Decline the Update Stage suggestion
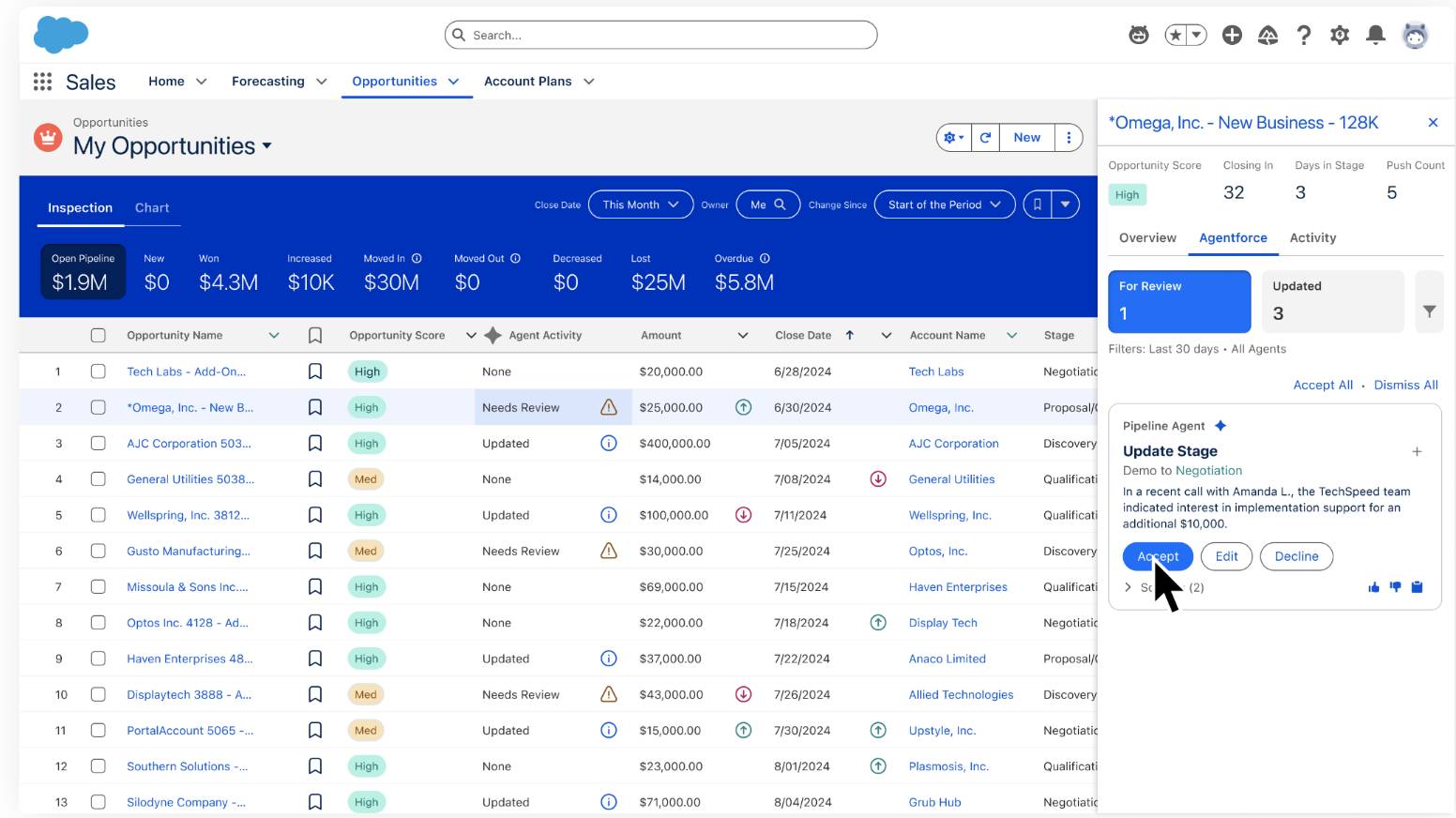 click(x=1297, y=556)
